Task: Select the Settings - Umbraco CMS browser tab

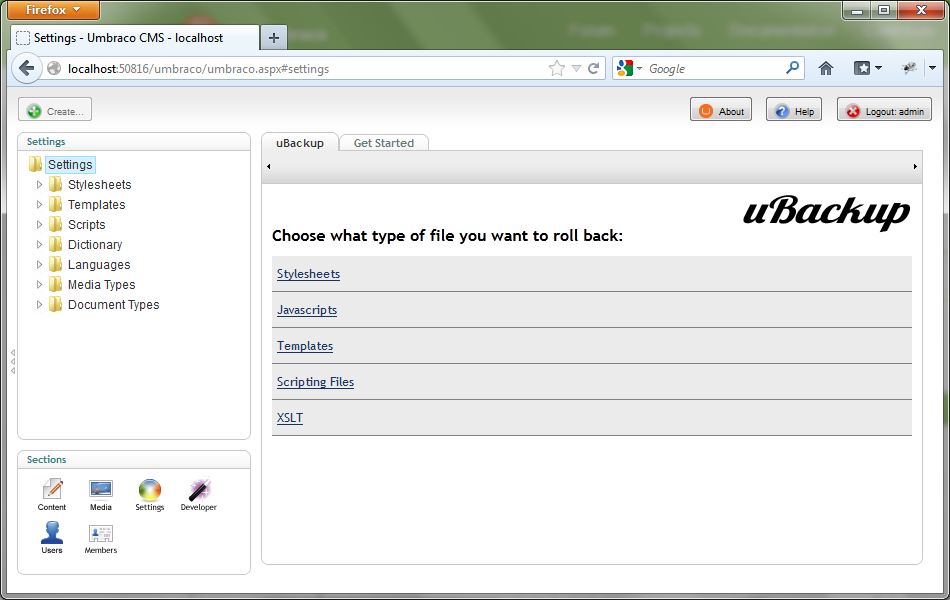Action: (135, 38)
